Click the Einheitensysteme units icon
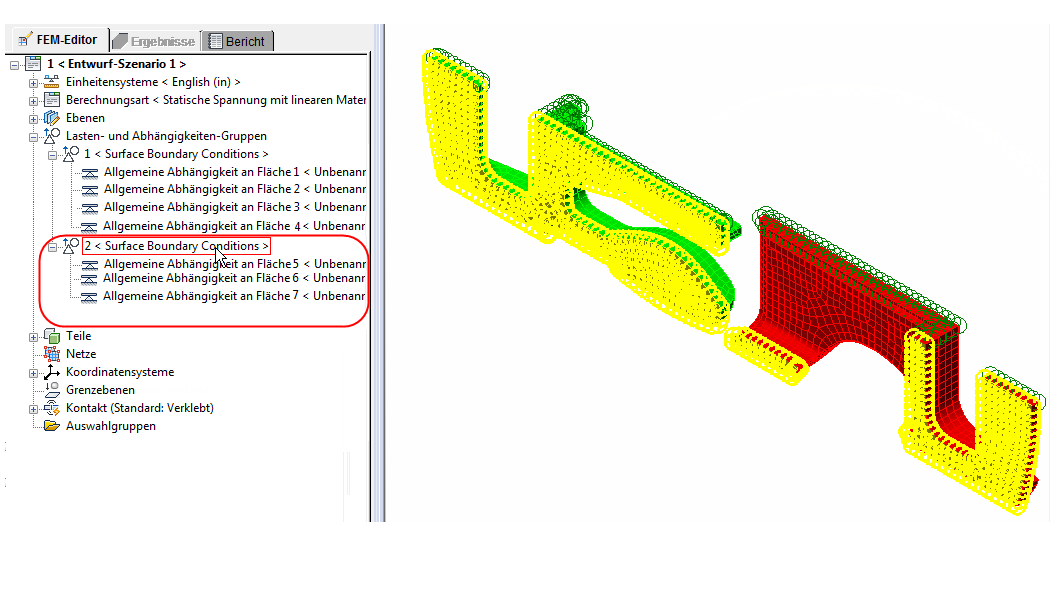This screenshot has height=602, width=1050. (52, 82)
